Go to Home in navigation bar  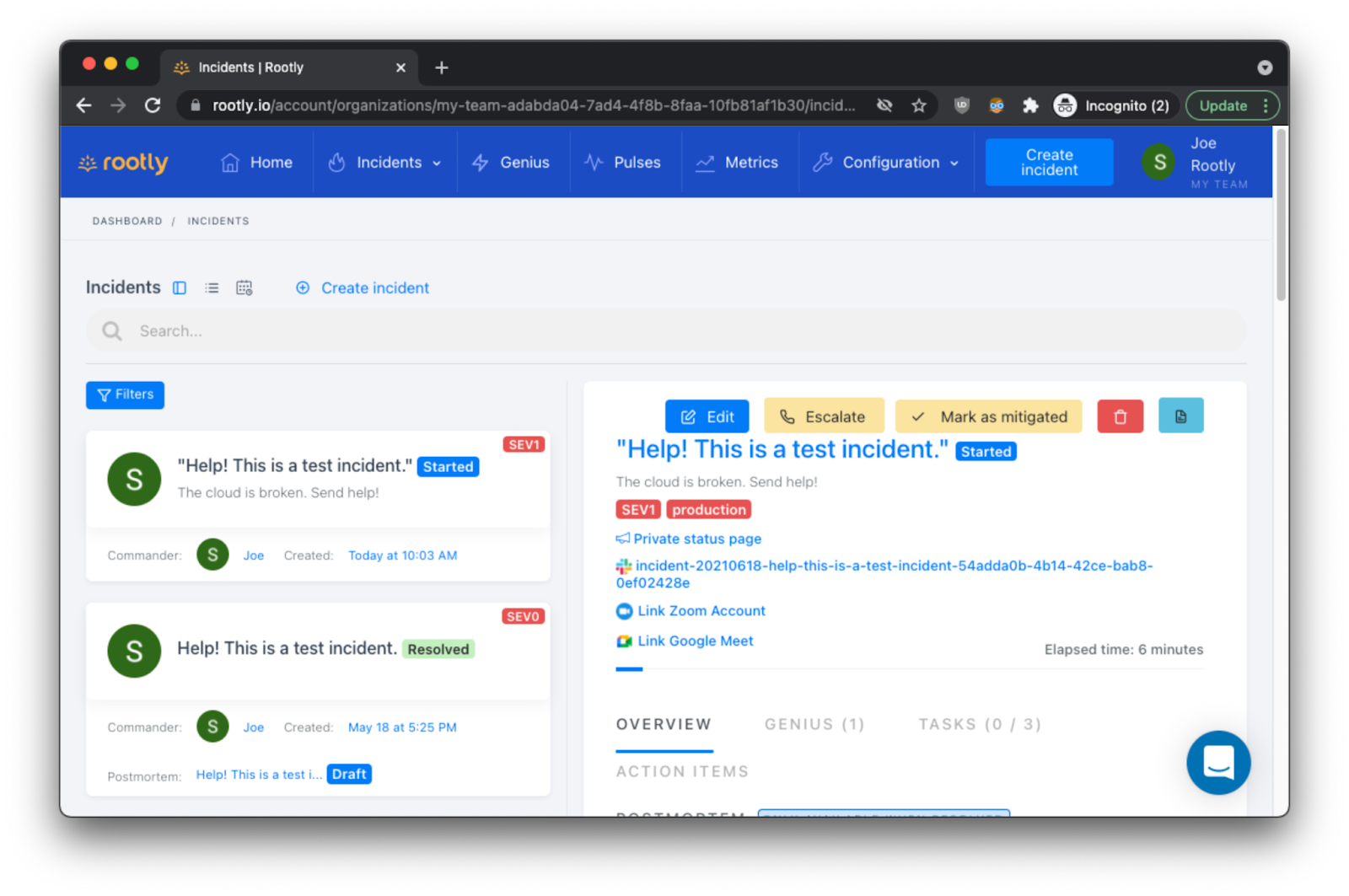pos(256,163)
